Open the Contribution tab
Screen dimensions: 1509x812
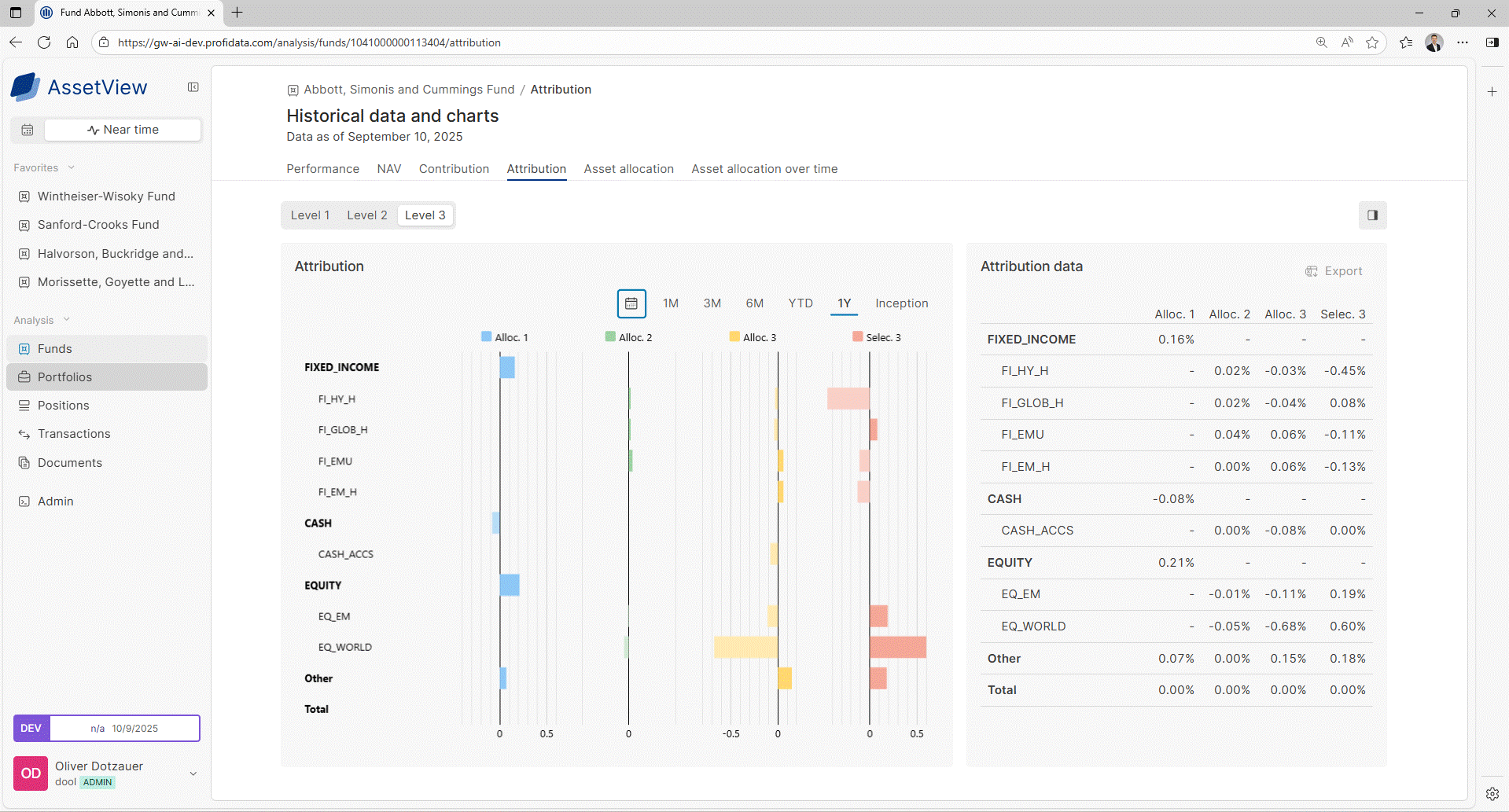click(454, 169)
